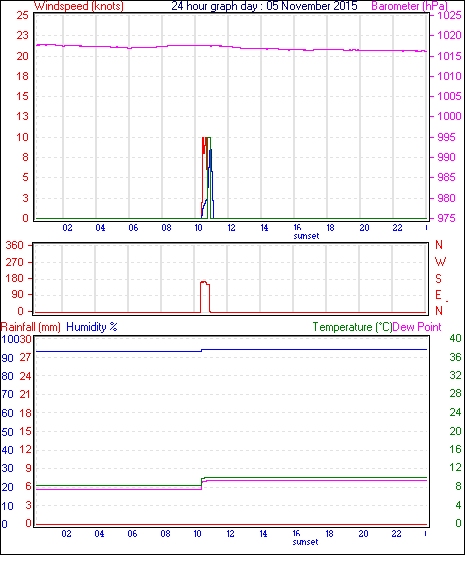465x563 pixels.
Task: Click the 12 hour tick on the top graph
Action: [x=231, y=228]
